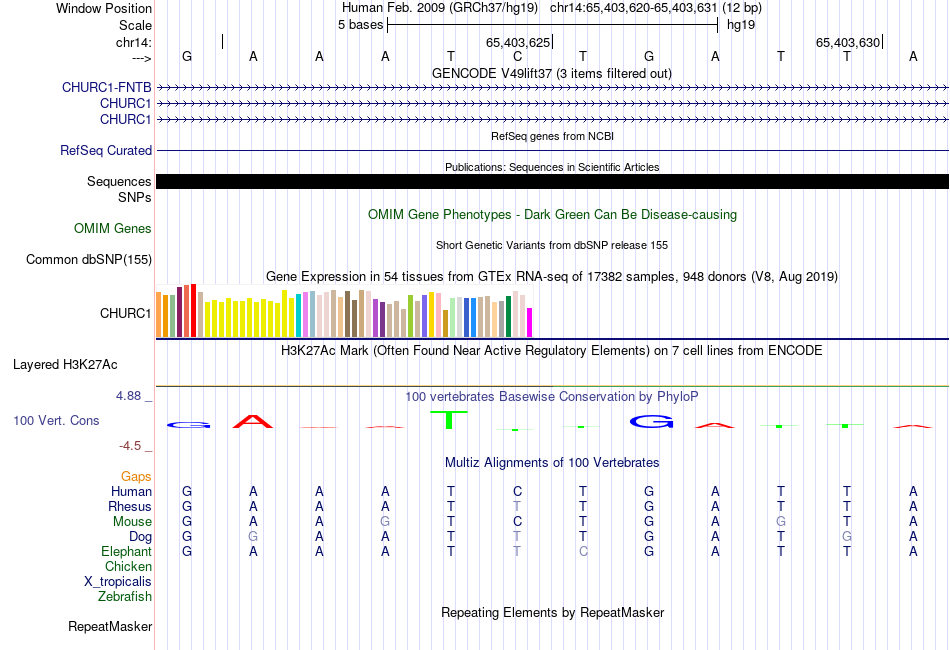The height and width of the screenshot is (650, 950).
Task: Click the OMIM Genes track label
Action: [112, 228]
